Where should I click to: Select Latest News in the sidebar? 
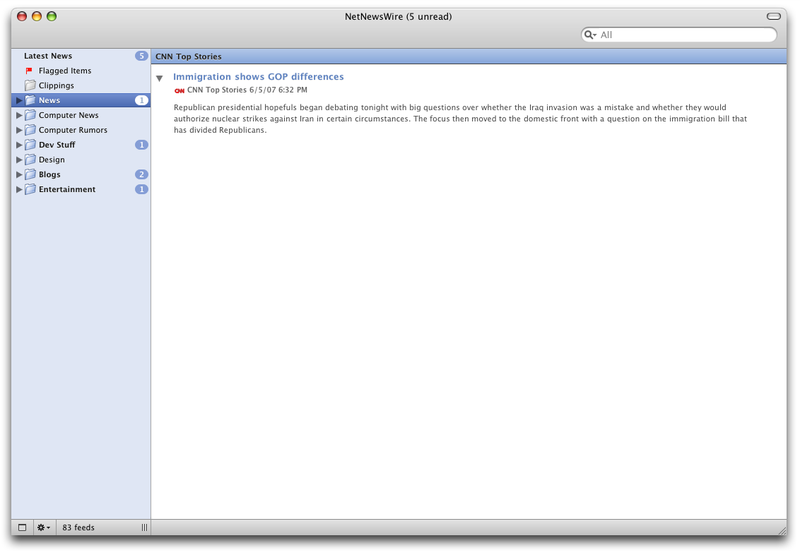[x=81, y=56]
